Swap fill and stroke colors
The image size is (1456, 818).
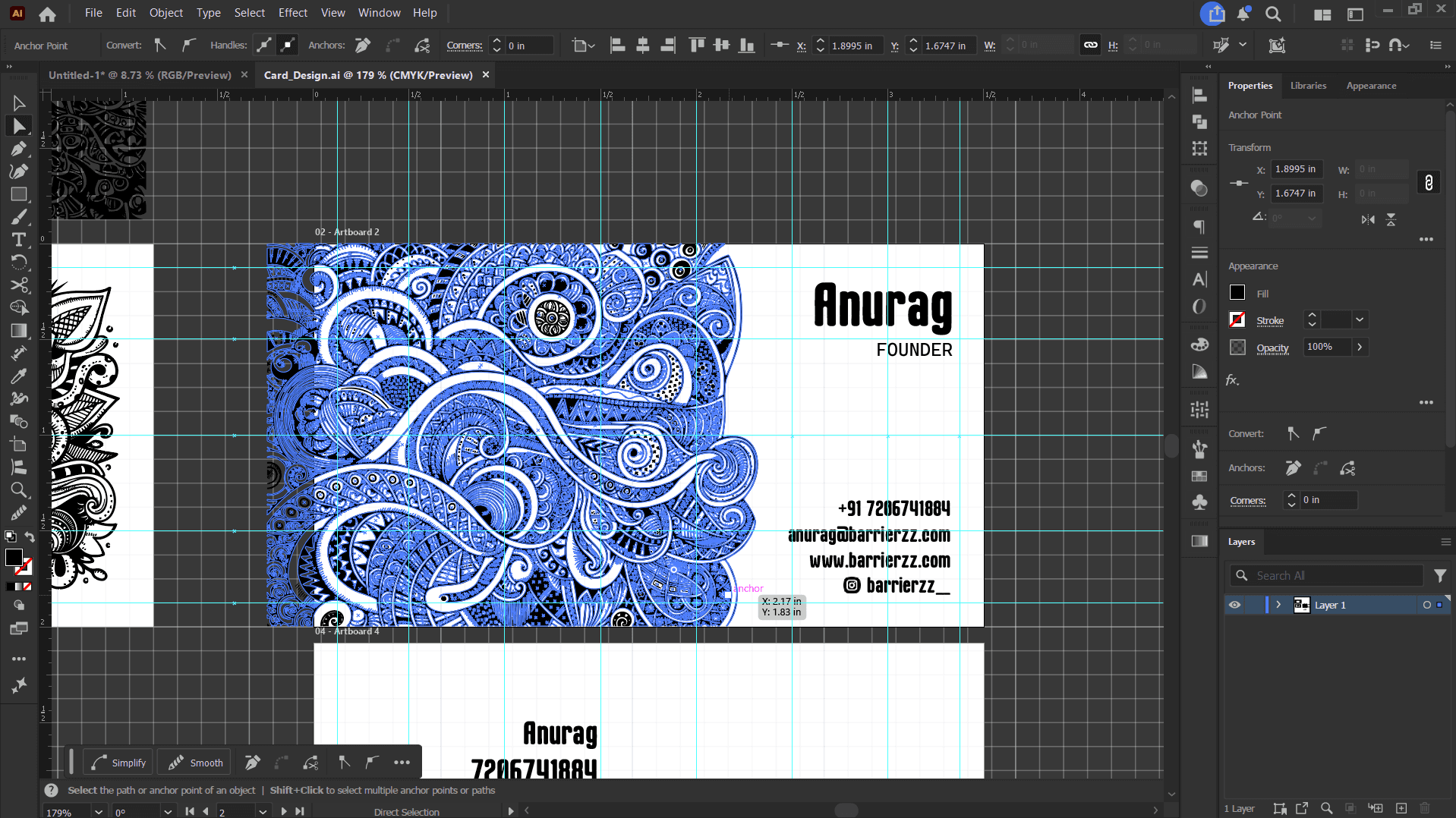[30, 537]
